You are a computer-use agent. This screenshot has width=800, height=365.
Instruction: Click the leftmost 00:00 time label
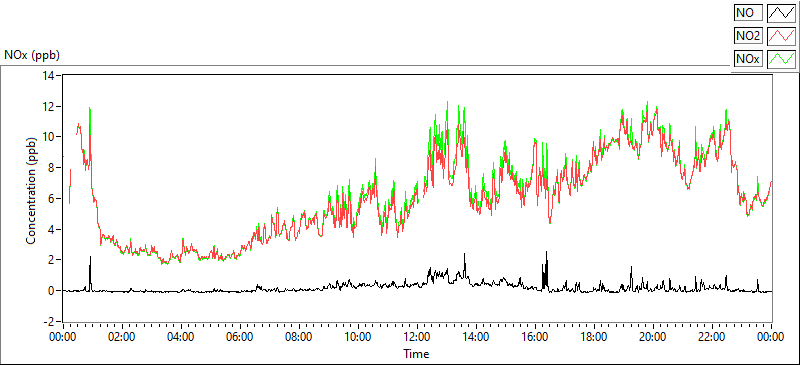[63, 336]
